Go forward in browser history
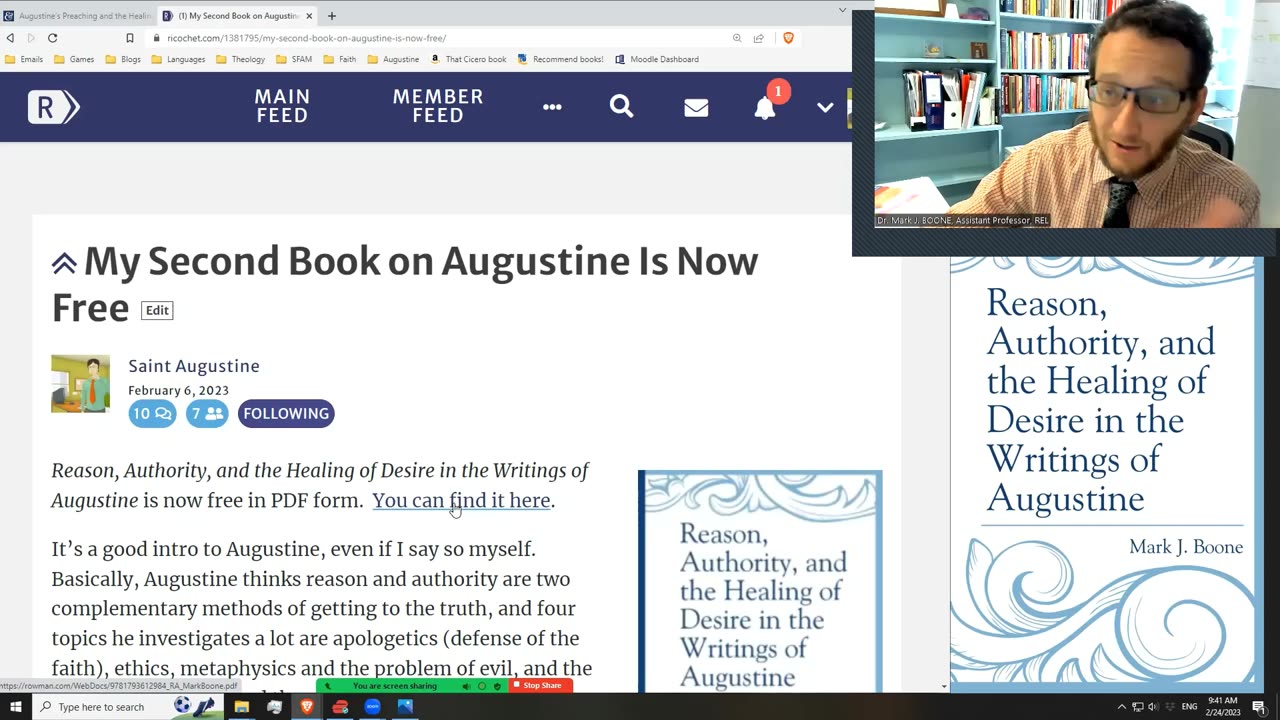The width and height of the screenshot is (1280, 720). tap(31, 38)
